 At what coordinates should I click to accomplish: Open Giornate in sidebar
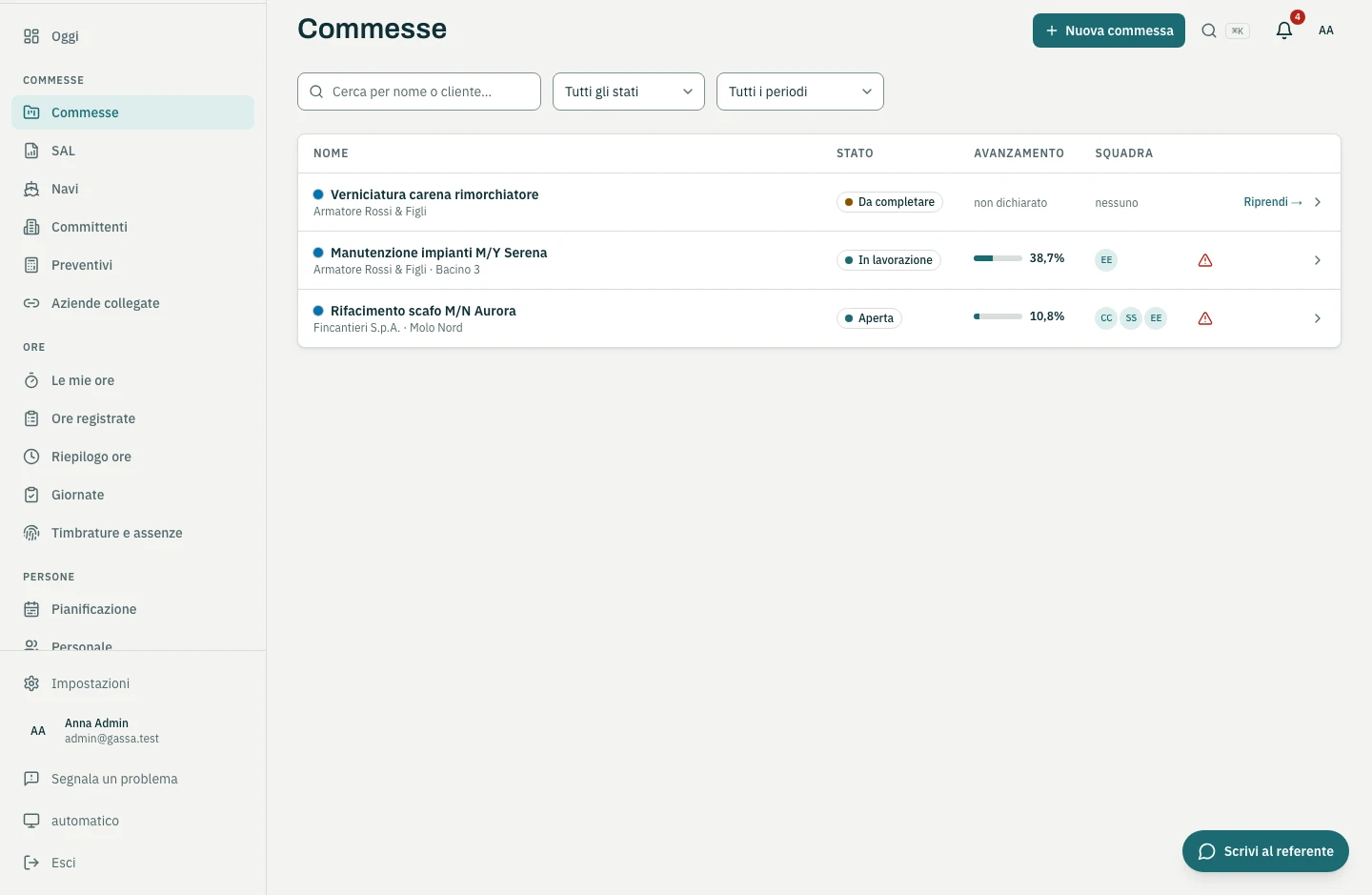[133, 495]
